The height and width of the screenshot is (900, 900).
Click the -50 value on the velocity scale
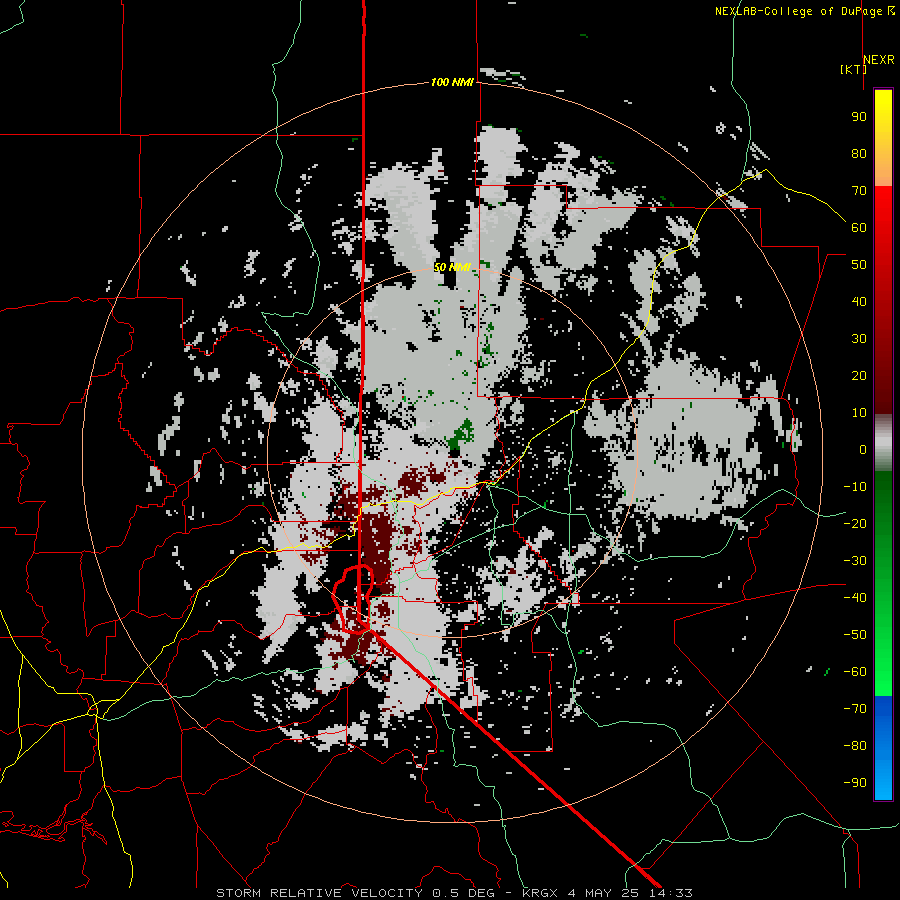(x=855, y=635)
